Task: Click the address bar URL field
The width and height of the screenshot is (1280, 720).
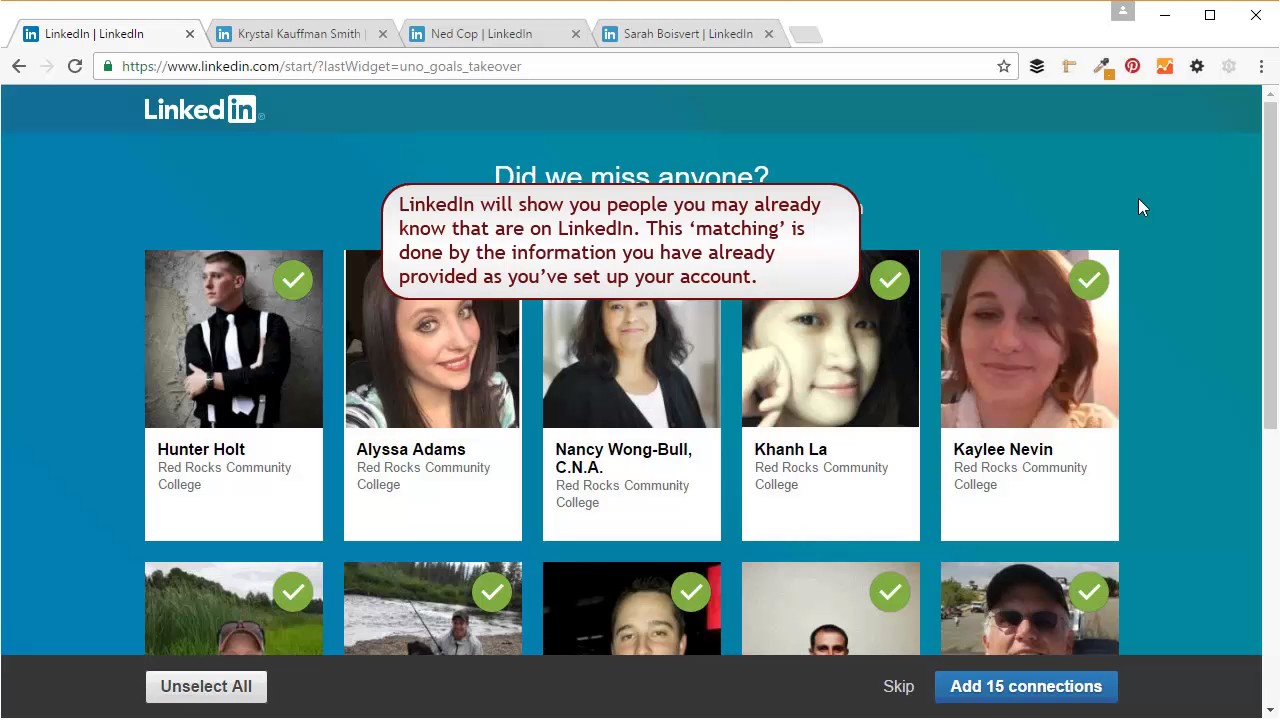Action: 555,66
